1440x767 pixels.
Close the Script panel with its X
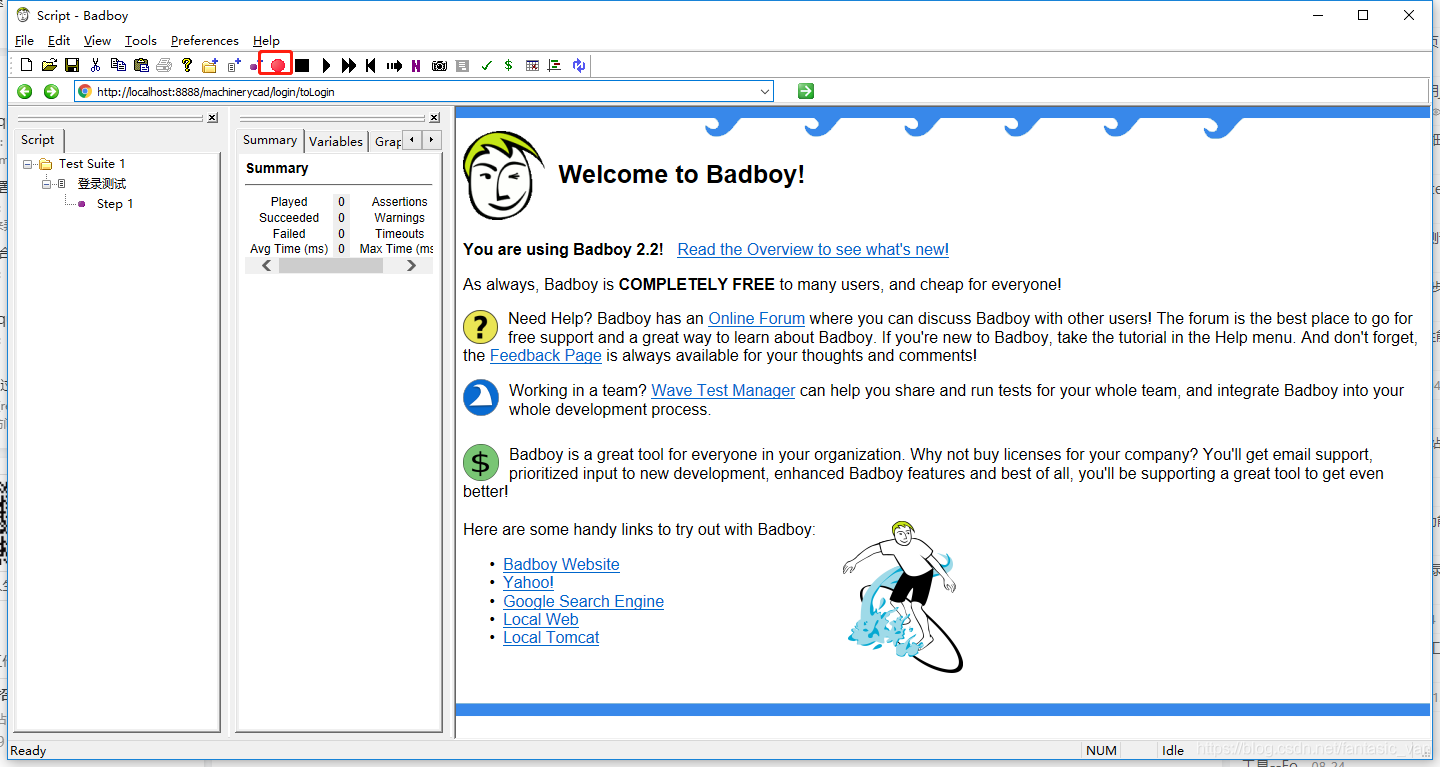click(x=212, y=118)
